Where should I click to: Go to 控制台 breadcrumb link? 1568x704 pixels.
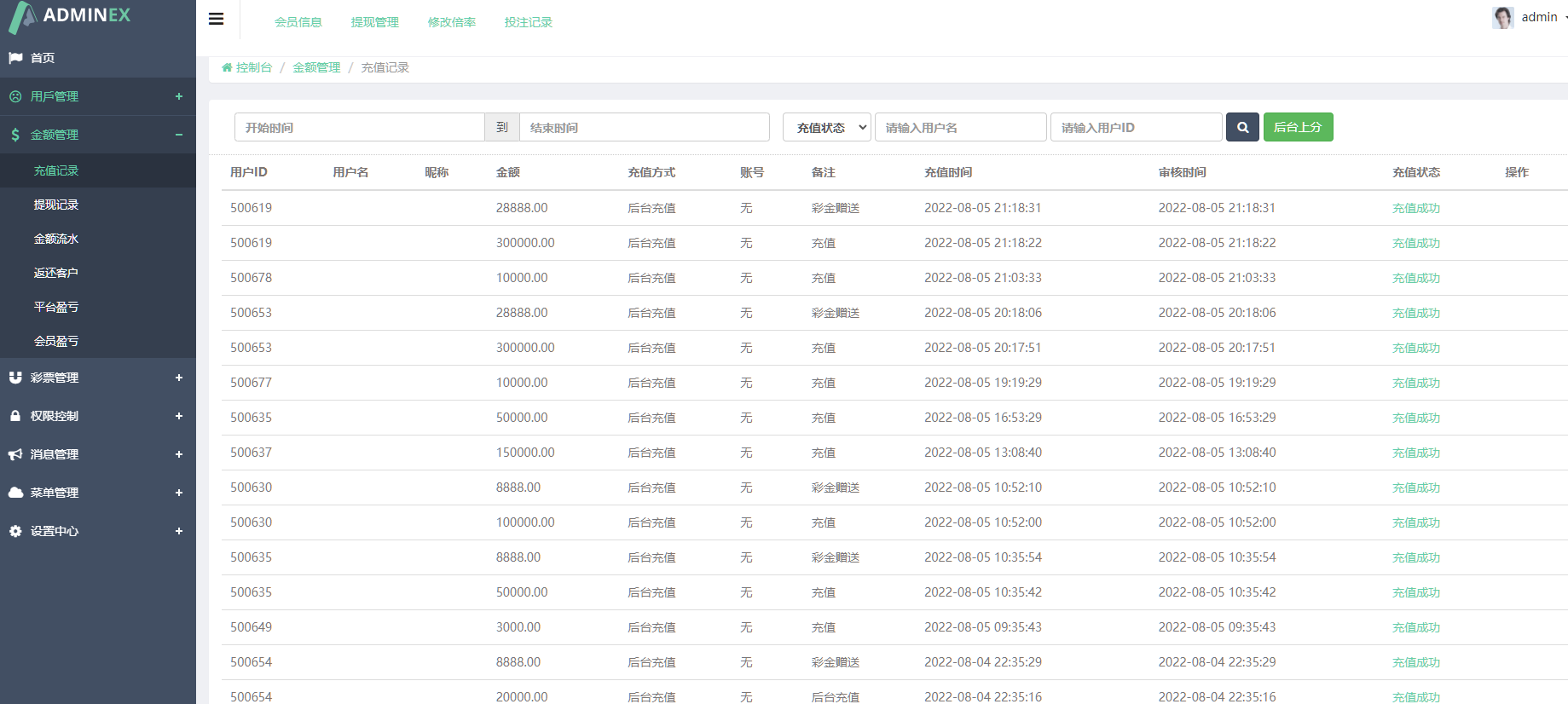click(253, 67)
